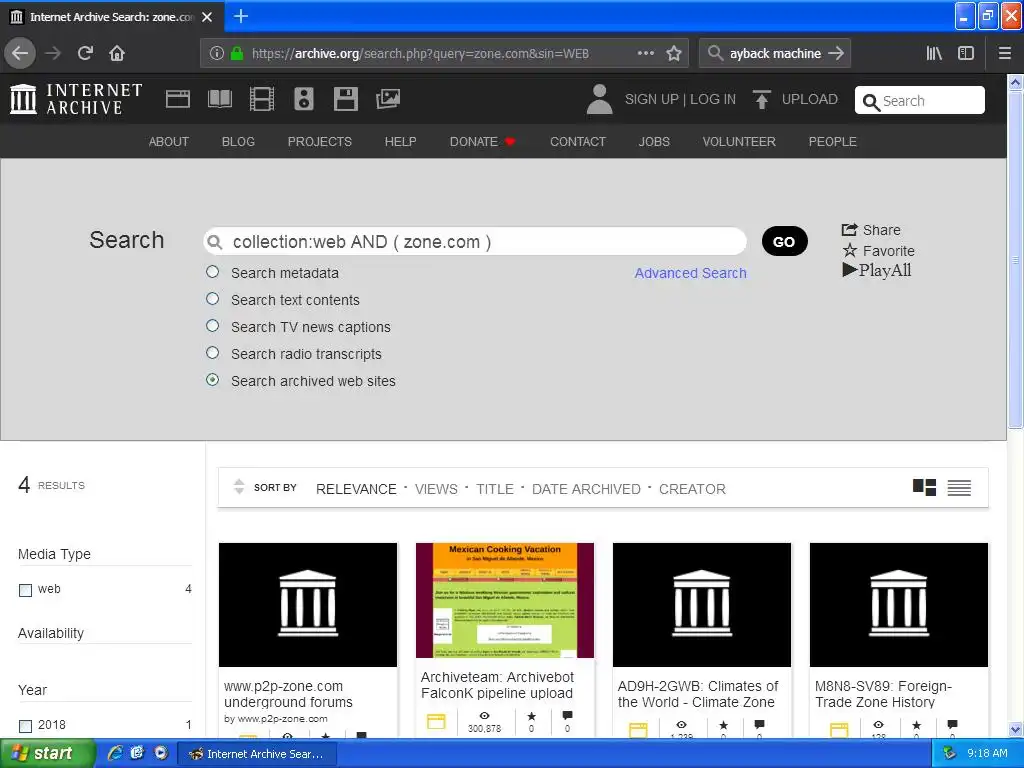Image resolution: width=1024 pixels, height=768 pixels.
Task: Open the JOBS menu item
Action: pyautogui.click(x=654, y=142)
